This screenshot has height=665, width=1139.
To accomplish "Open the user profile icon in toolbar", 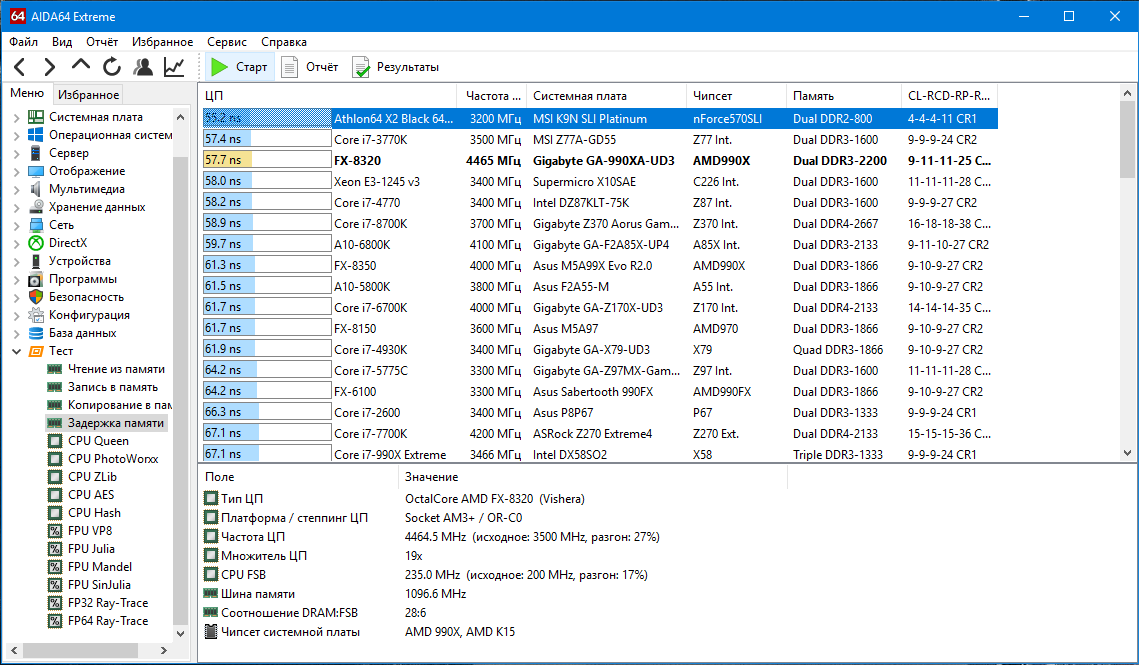I will click(x=143, y=67).
